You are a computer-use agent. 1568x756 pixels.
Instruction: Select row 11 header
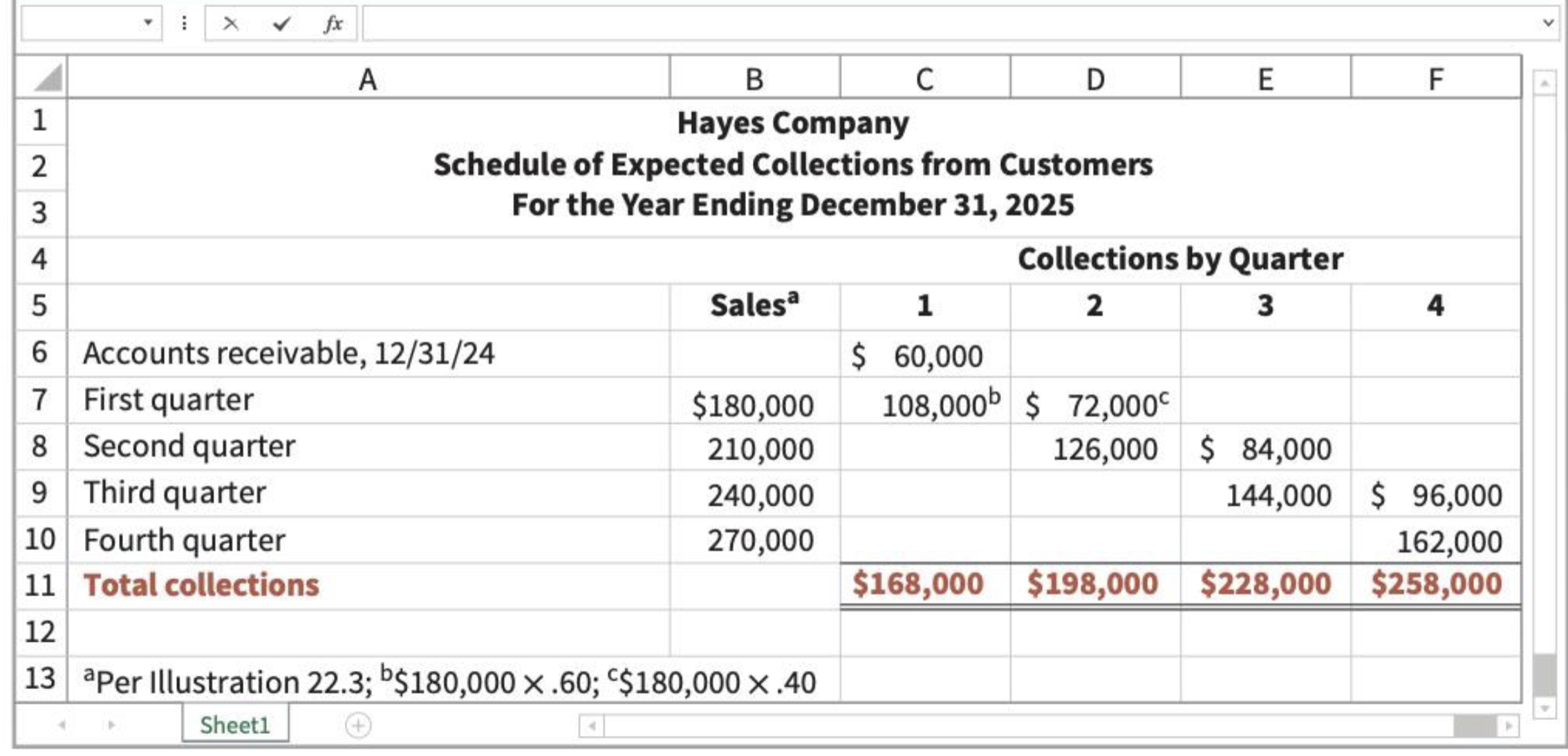pos(39,585)
